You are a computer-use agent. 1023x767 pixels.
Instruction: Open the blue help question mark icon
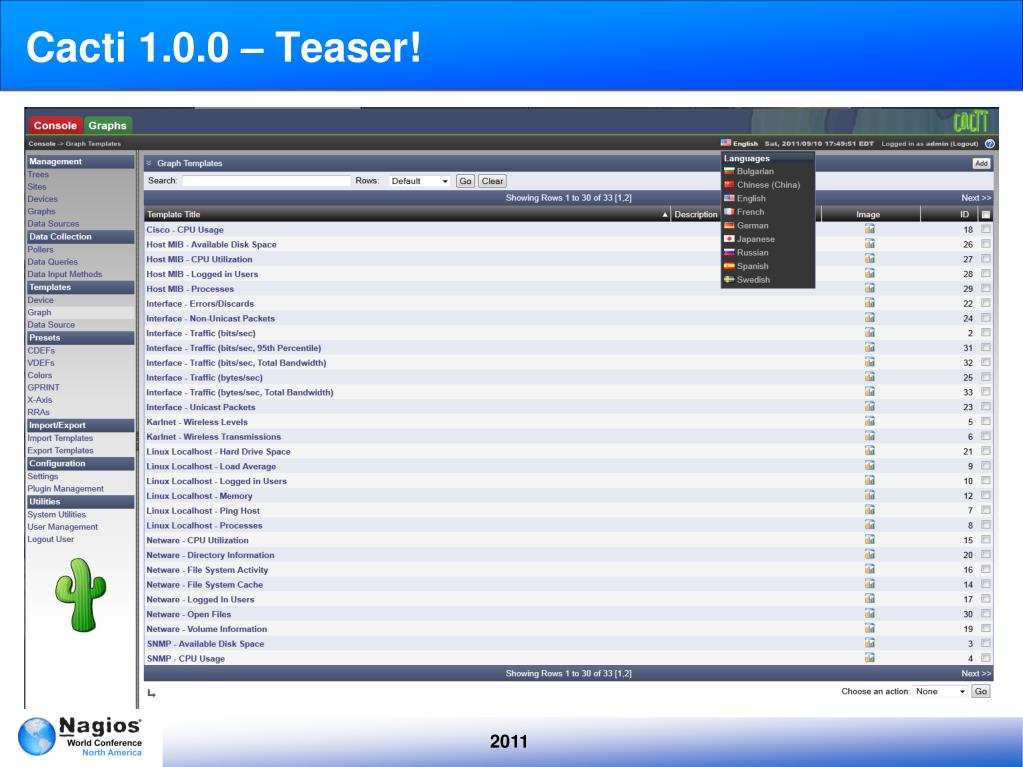coord(989,143)
